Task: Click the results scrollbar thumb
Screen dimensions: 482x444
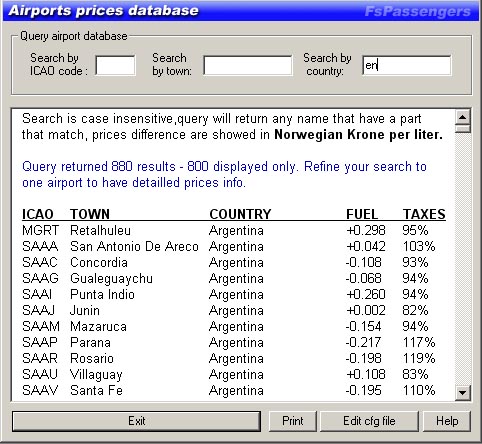Action: 462,129
